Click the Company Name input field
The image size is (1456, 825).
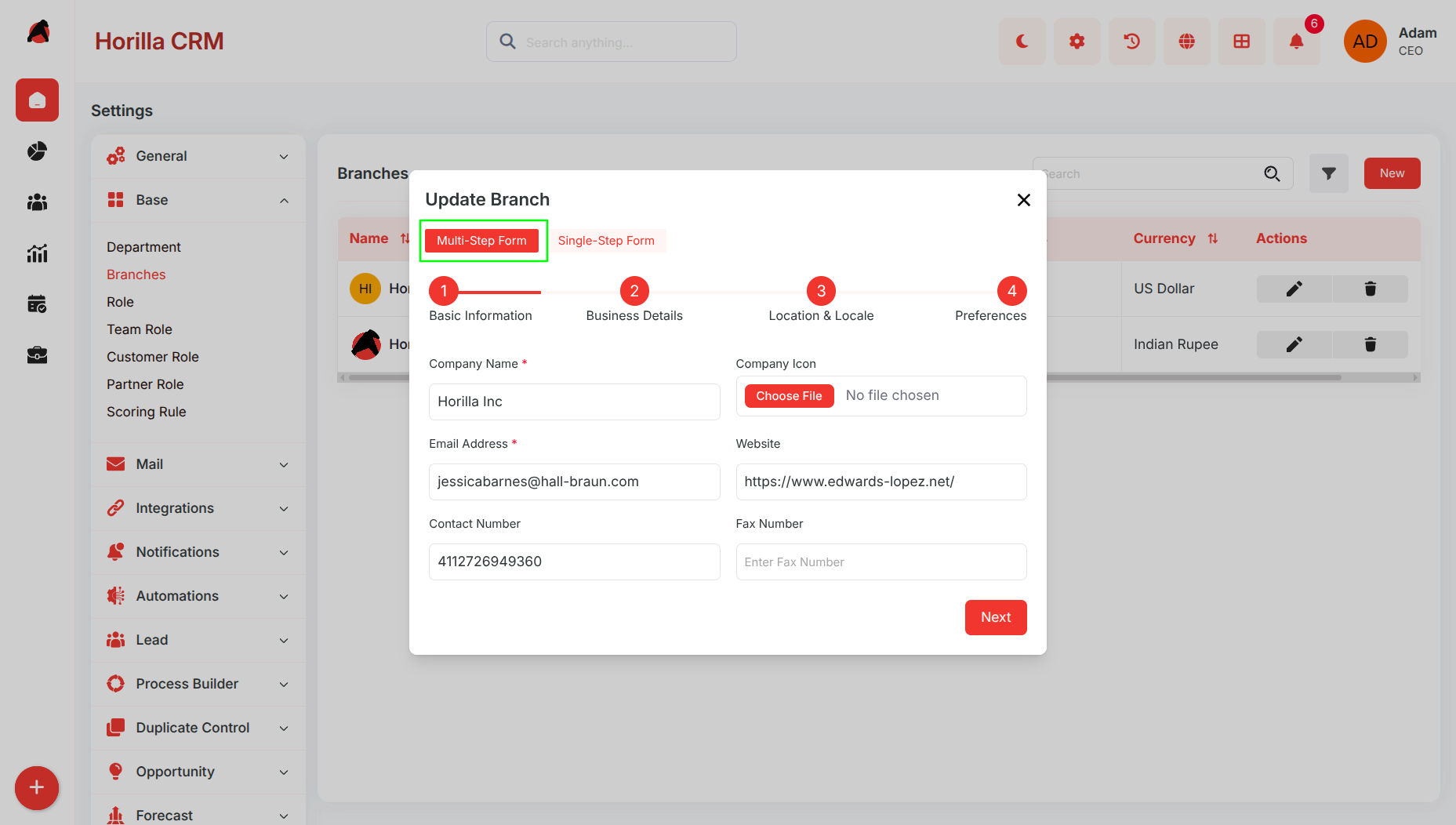pos(574,402)
